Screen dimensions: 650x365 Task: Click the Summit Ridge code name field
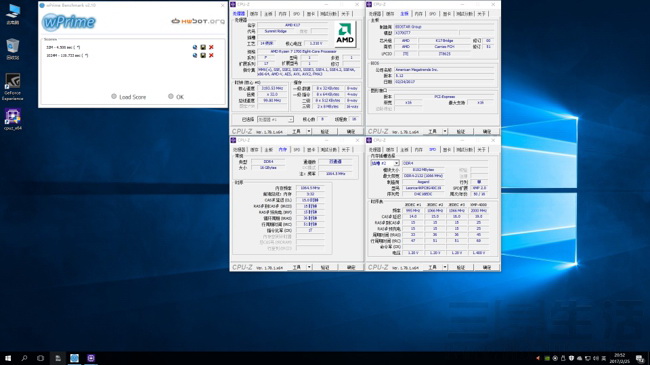[x=276, y=31]
